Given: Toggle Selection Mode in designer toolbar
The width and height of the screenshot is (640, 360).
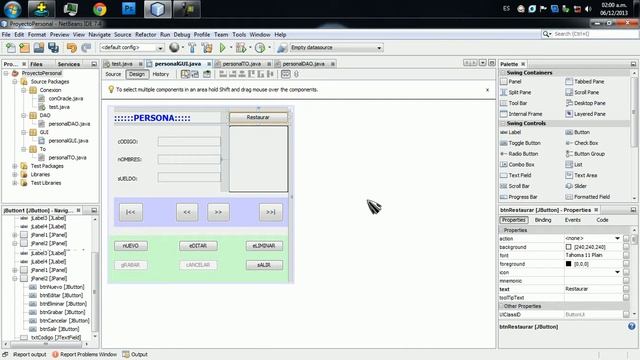Looking at the screenshot, I should pyautogui.click(x=185, y=74).
